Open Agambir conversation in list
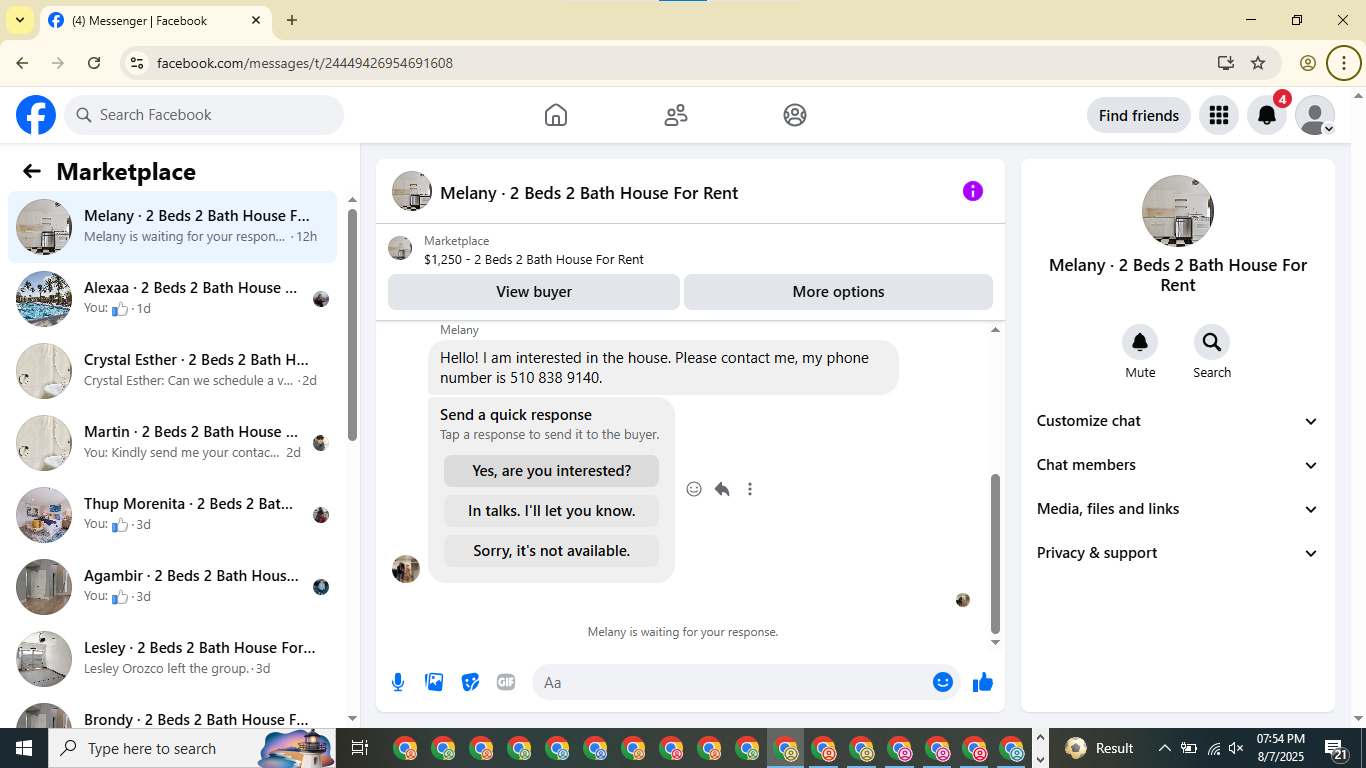This screenshot has width=1366, height=768. 173,587
